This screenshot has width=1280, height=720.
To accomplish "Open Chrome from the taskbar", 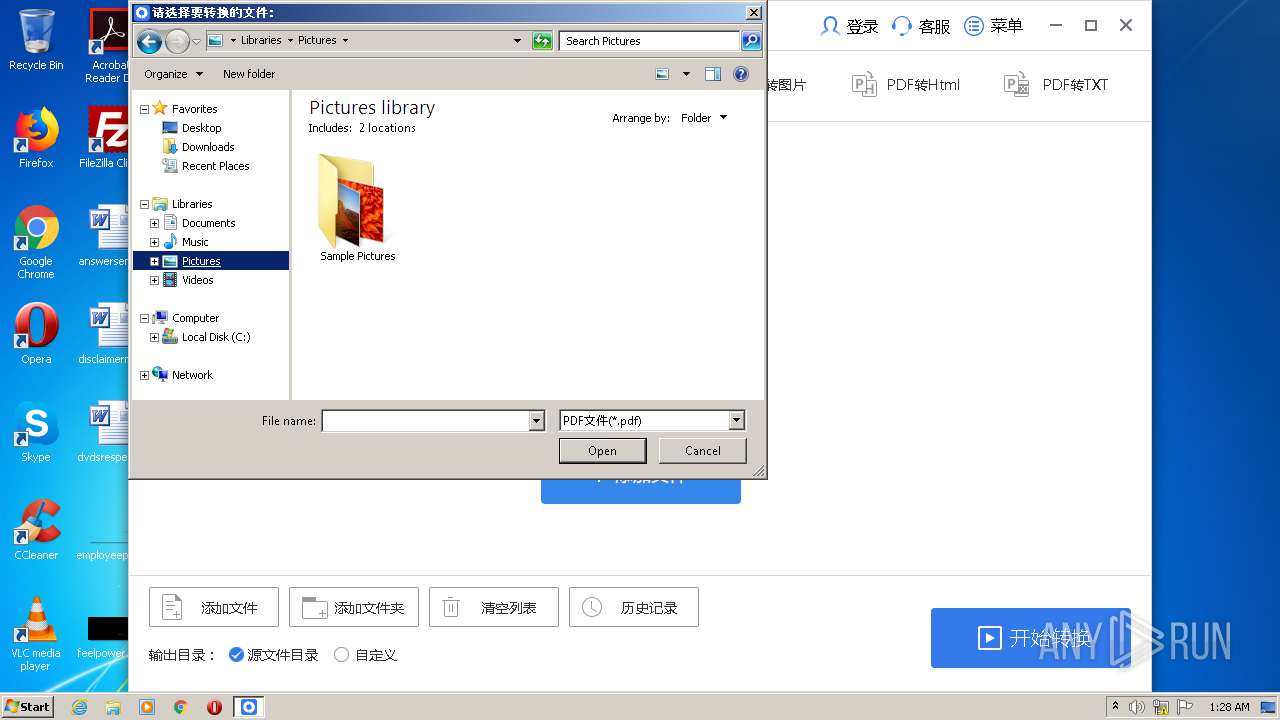I will 181,707.
